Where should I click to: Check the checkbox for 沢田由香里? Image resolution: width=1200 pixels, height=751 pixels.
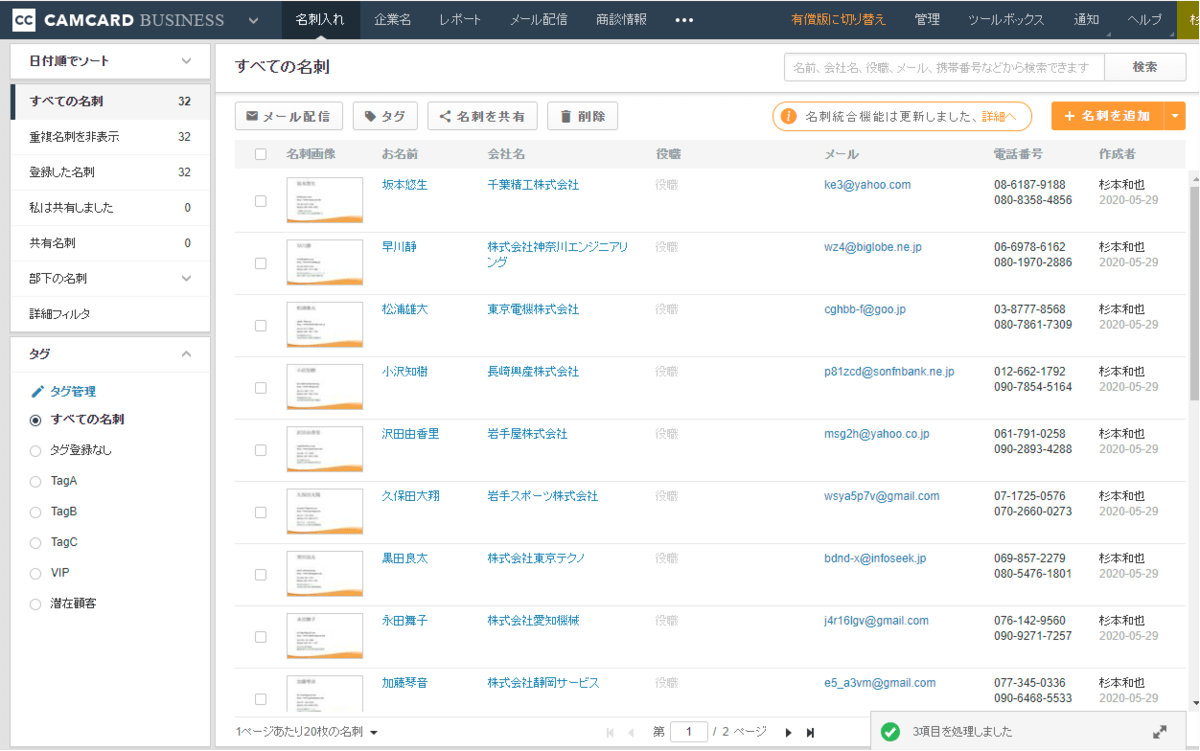click(x=261, y=450)
